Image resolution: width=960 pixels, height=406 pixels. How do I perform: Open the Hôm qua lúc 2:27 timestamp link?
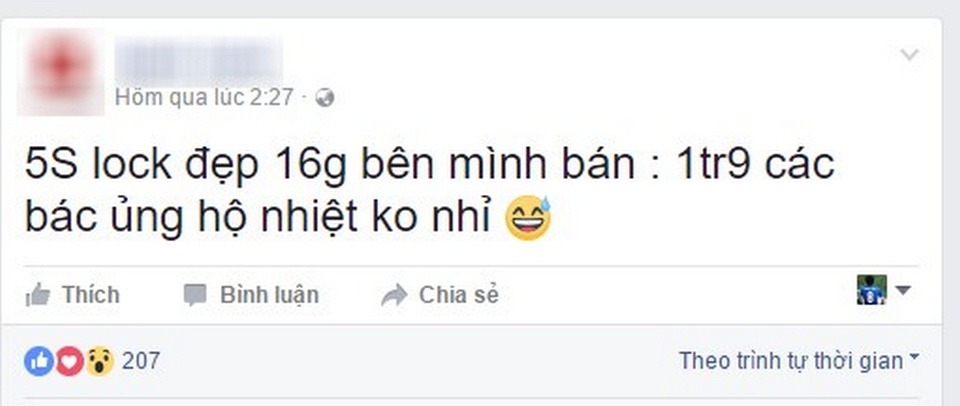tap(204, 97)
